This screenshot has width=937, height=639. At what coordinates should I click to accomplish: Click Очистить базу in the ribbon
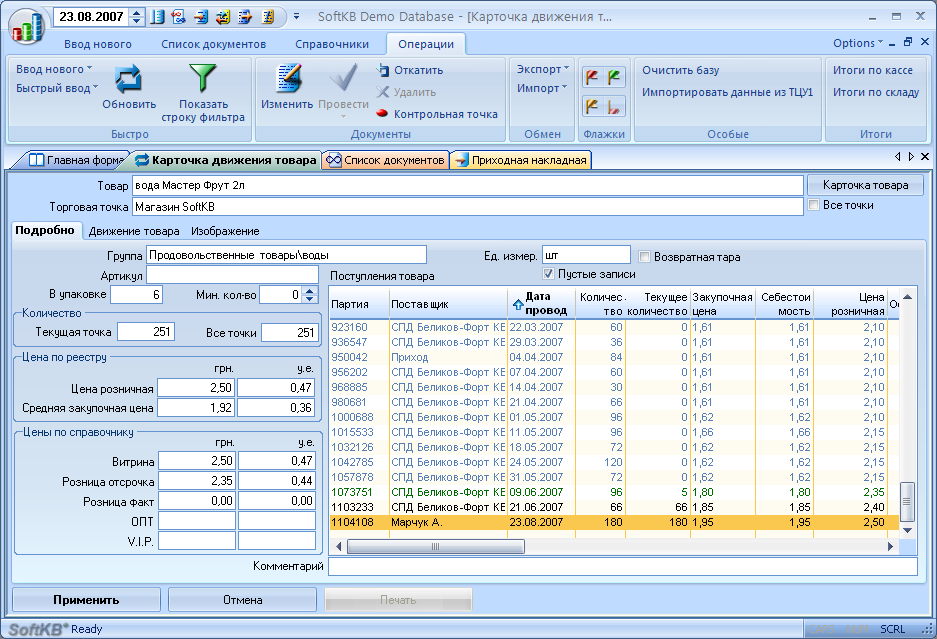[x=681, y=70]
